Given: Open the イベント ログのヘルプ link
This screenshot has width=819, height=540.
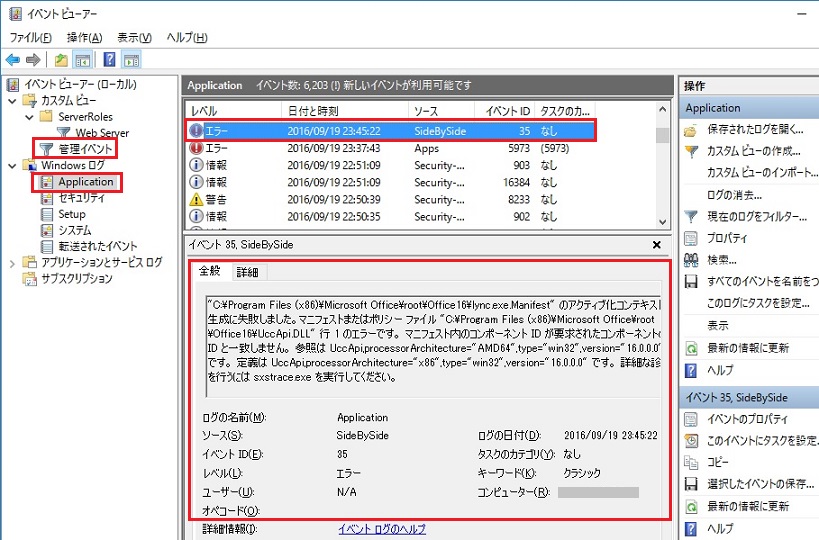Looking at the screenshot, I should click(382, 529).
